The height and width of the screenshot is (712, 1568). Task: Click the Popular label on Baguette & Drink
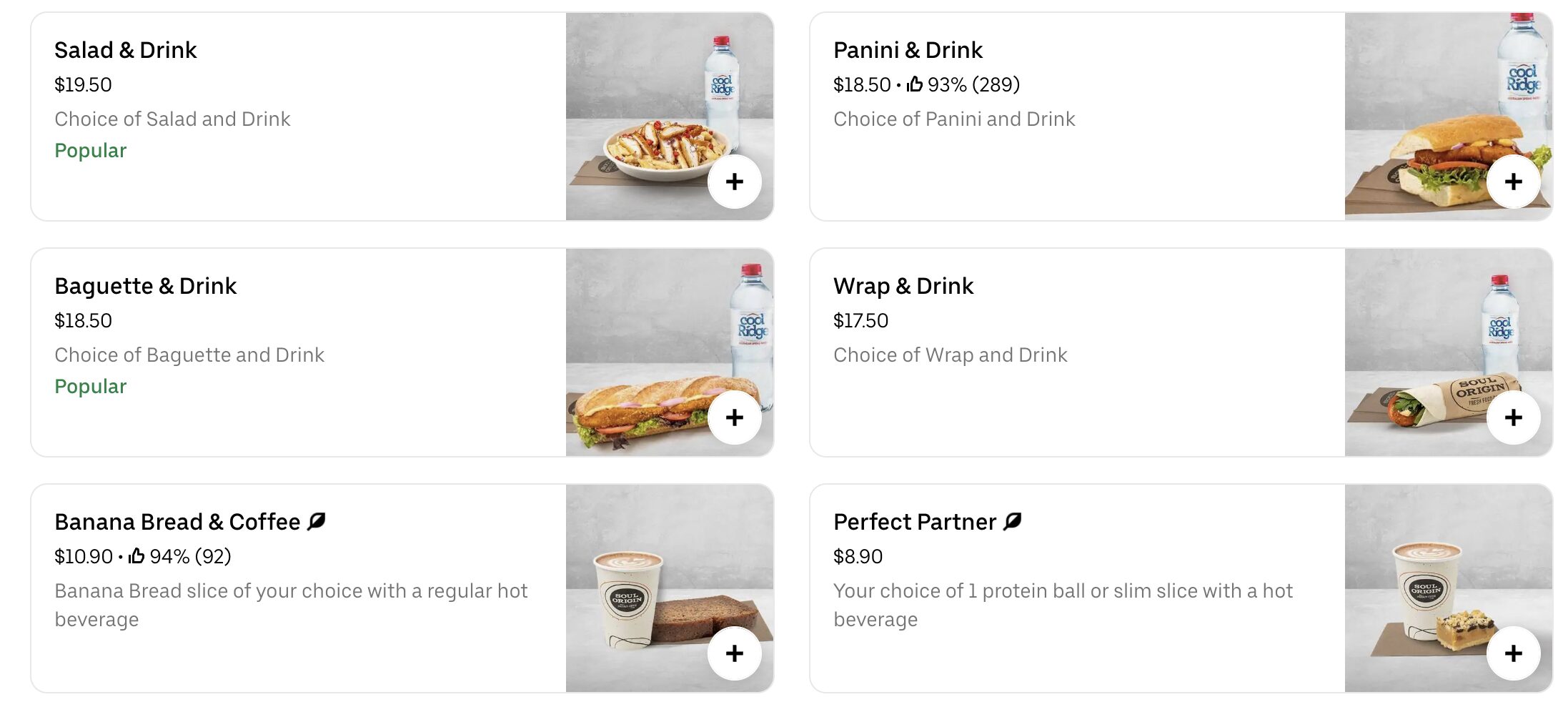point(90,386)
